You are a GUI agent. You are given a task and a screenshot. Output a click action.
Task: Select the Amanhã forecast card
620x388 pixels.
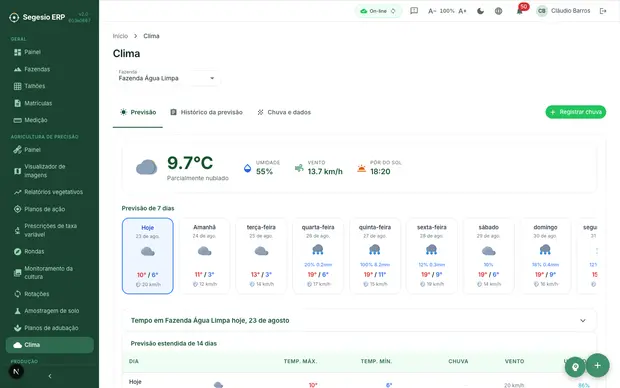[x=204, y=256]
